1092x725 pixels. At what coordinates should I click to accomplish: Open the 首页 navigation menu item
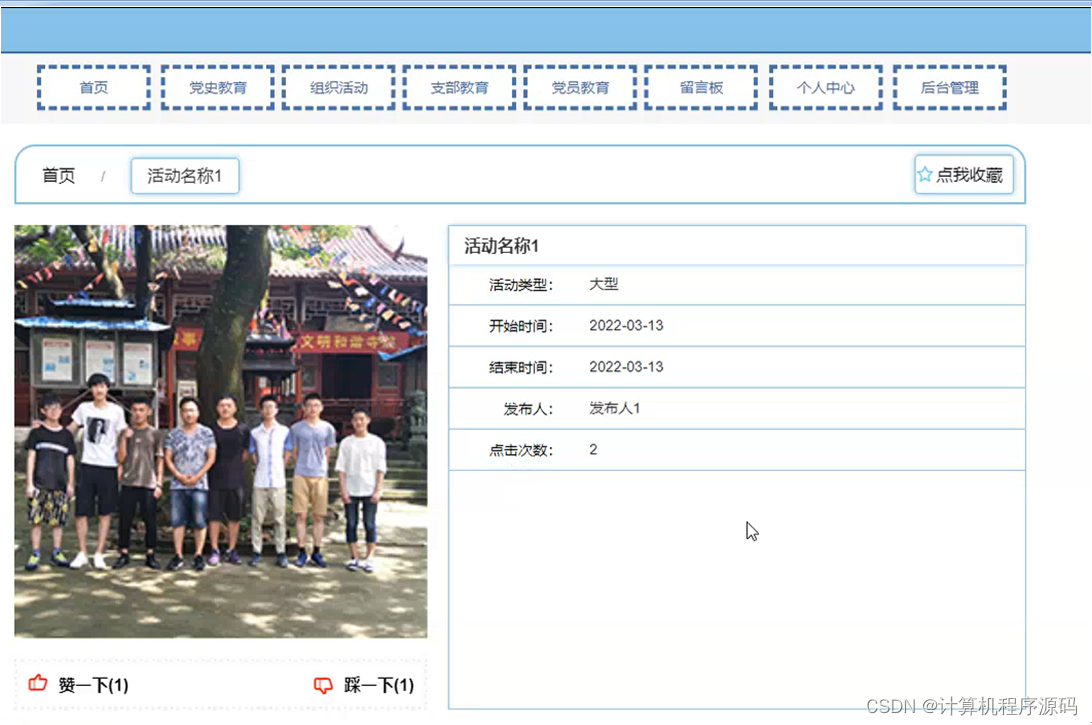click(x=94, y=88)
